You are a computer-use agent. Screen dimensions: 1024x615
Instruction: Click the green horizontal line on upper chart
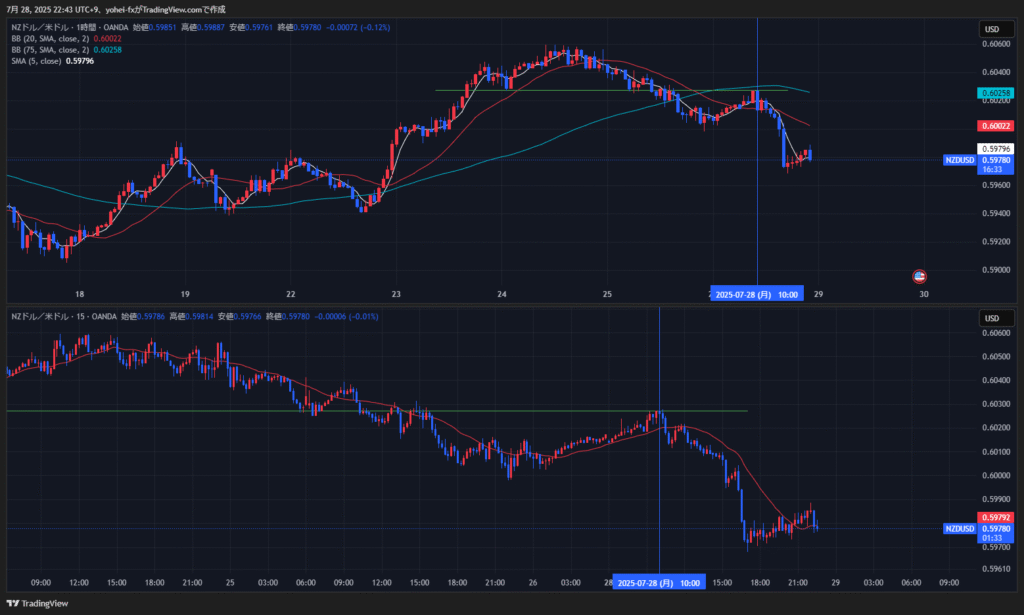pyautogui.click(x=600, y=90)
